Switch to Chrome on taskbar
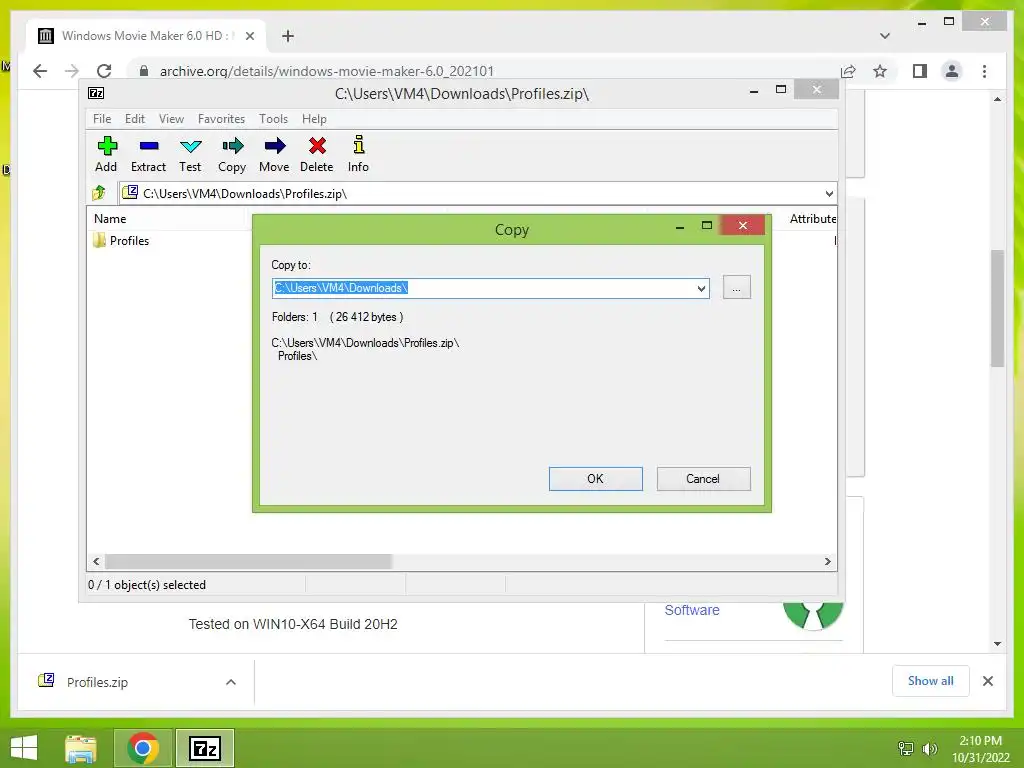The image size is (1024, 768). click(x=143, y=748)
